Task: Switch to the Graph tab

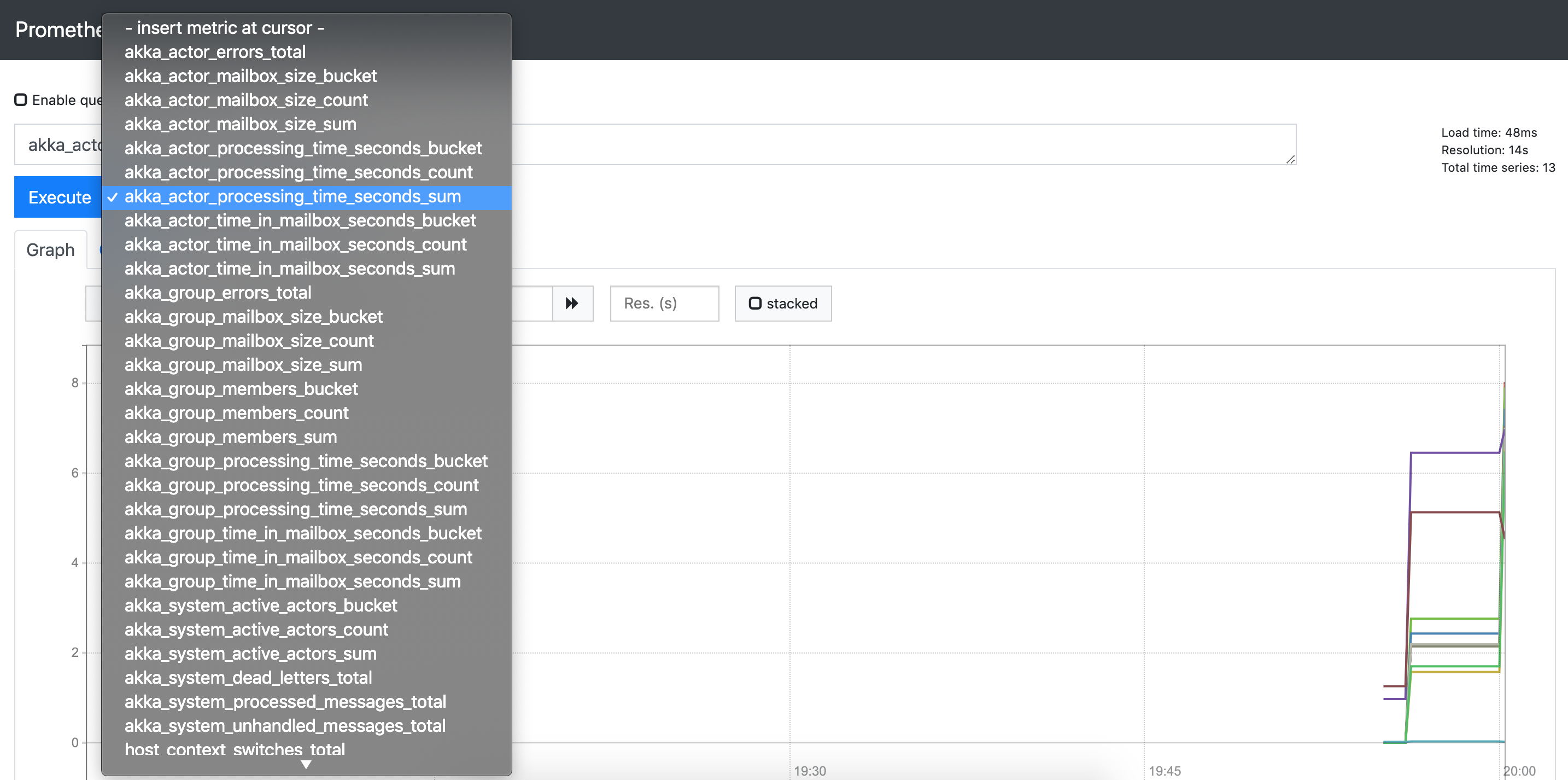Action: (x=50, y=249)
